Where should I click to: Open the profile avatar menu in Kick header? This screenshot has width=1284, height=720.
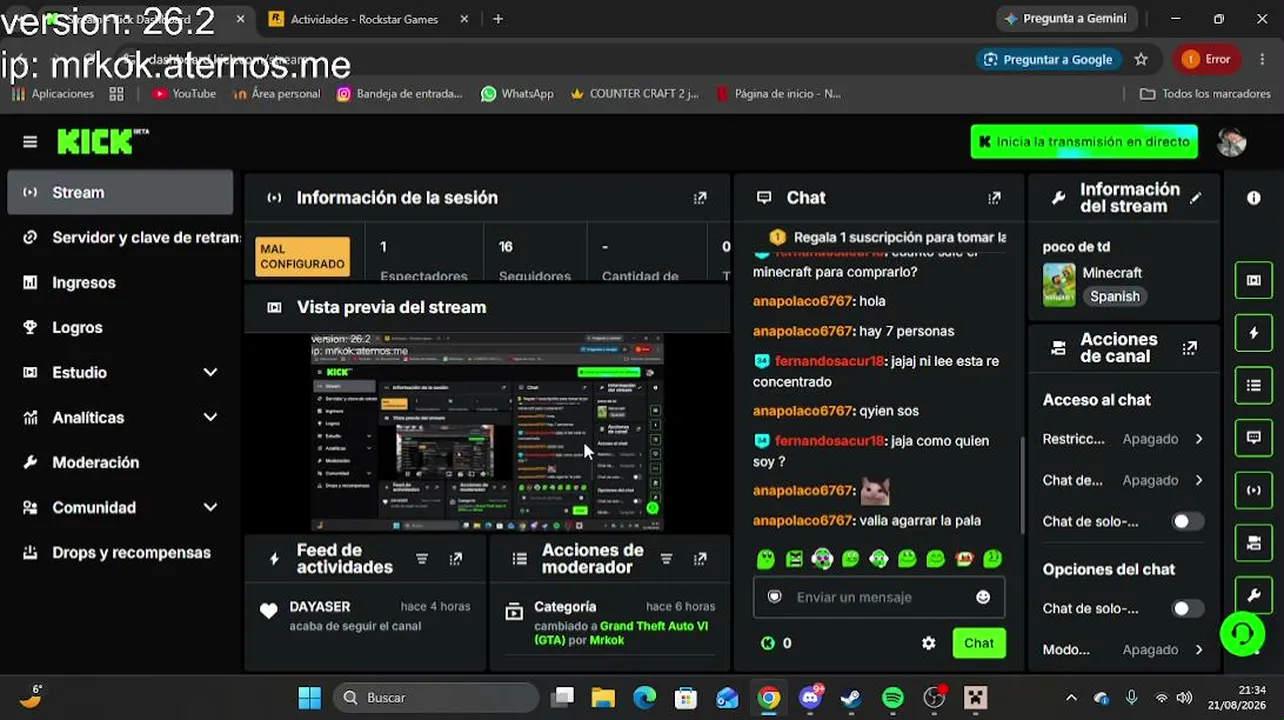(x=1231, y=142)
